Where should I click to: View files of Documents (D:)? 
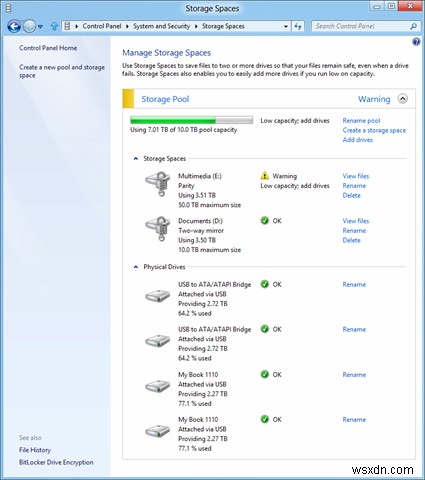click(x=356, y=221)
